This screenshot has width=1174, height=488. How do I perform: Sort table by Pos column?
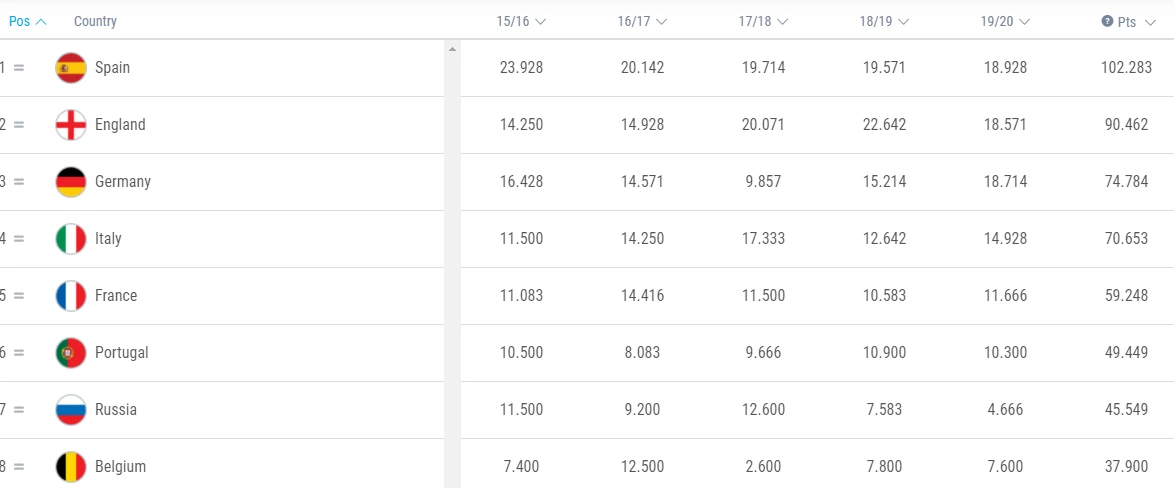[27, 21]
